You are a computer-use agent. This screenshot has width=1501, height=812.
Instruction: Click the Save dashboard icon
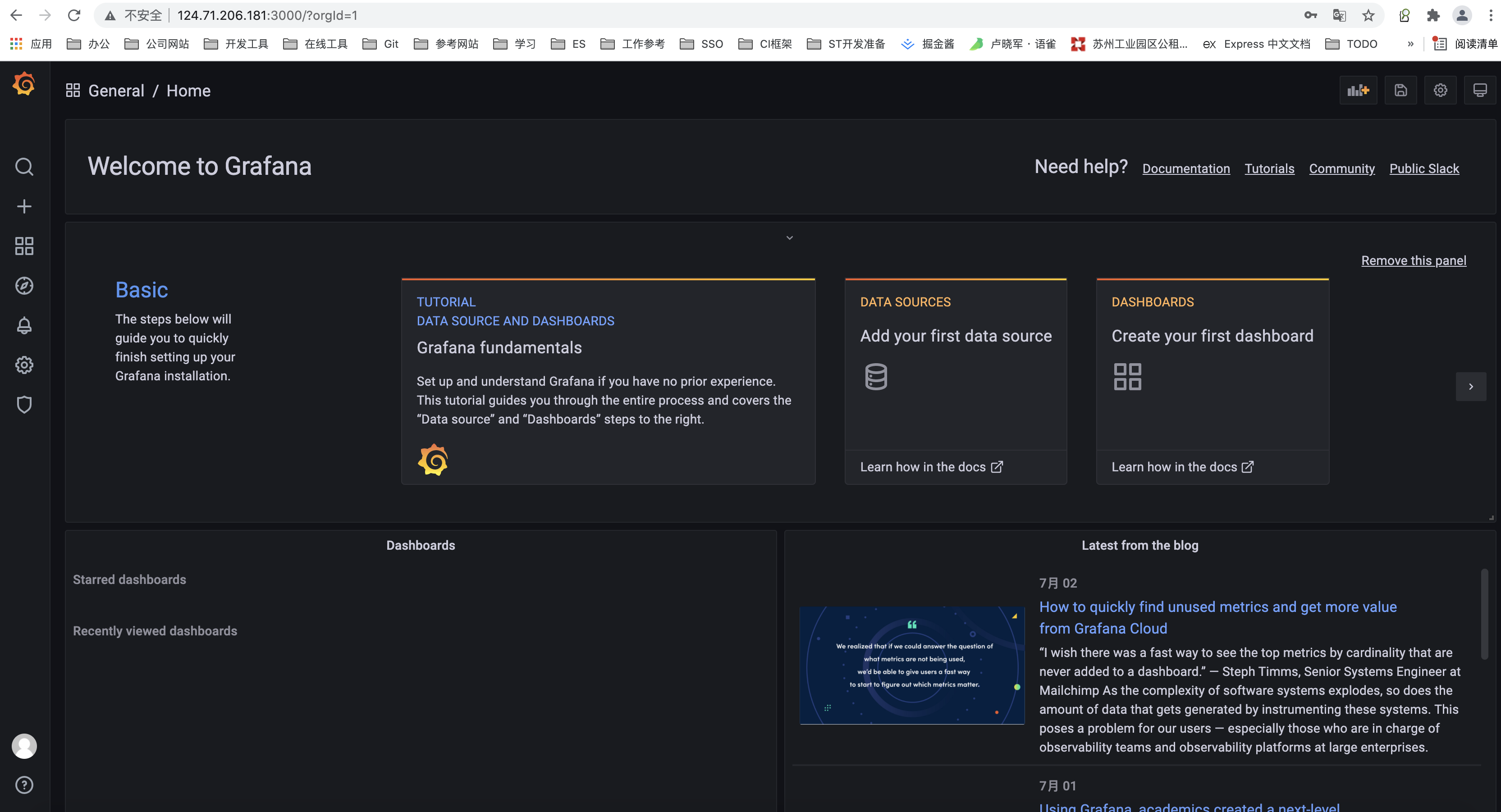pyautogui.click(x=1401, y=90)
